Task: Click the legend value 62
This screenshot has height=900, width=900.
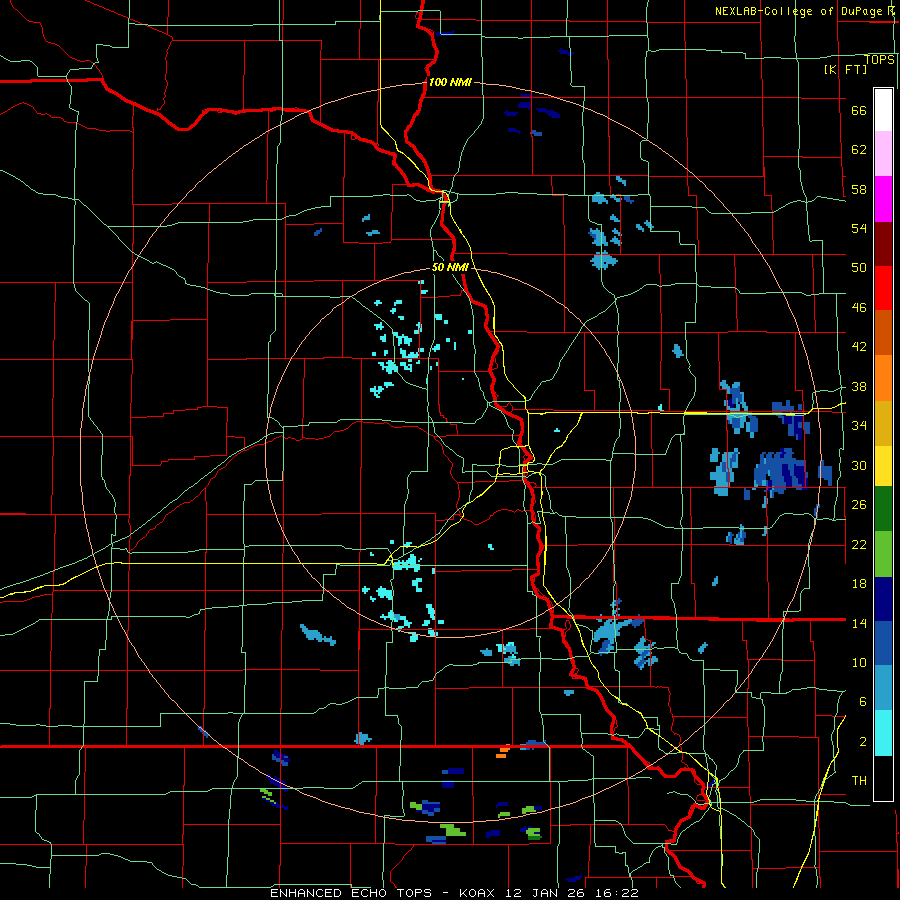Action: click(859, 149)
